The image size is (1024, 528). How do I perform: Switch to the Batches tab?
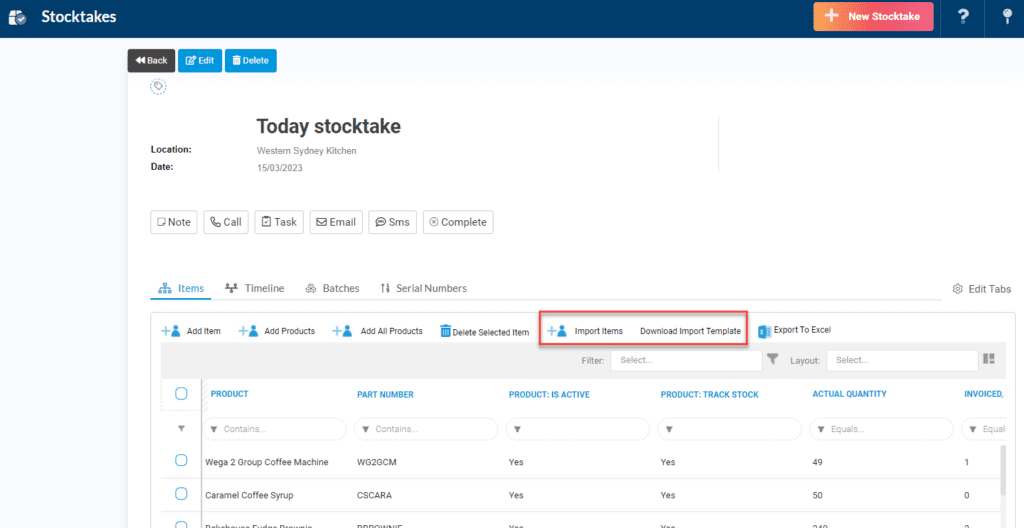pos(332,288)
